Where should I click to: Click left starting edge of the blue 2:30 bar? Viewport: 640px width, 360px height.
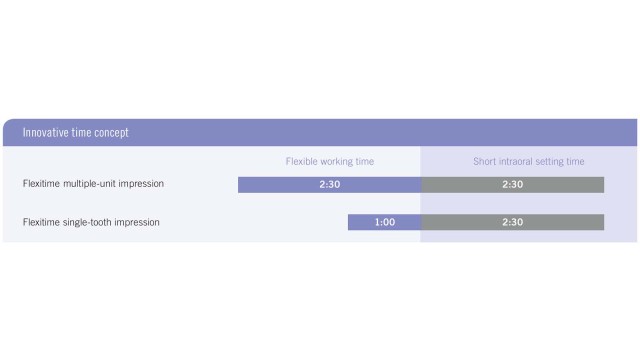point(239,184)
